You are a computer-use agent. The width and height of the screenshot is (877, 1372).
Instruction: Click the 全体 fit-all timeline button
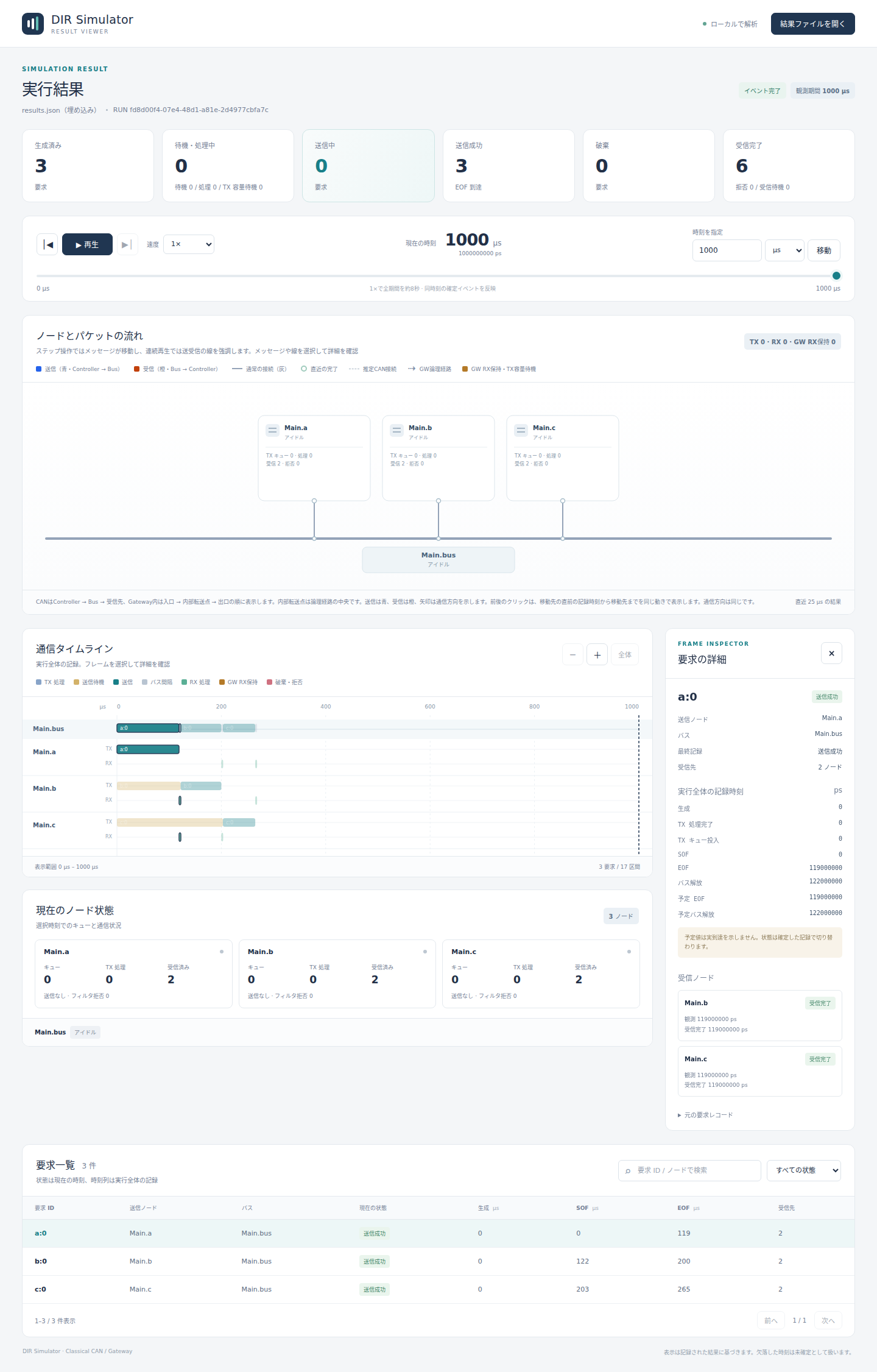(625, 655)
